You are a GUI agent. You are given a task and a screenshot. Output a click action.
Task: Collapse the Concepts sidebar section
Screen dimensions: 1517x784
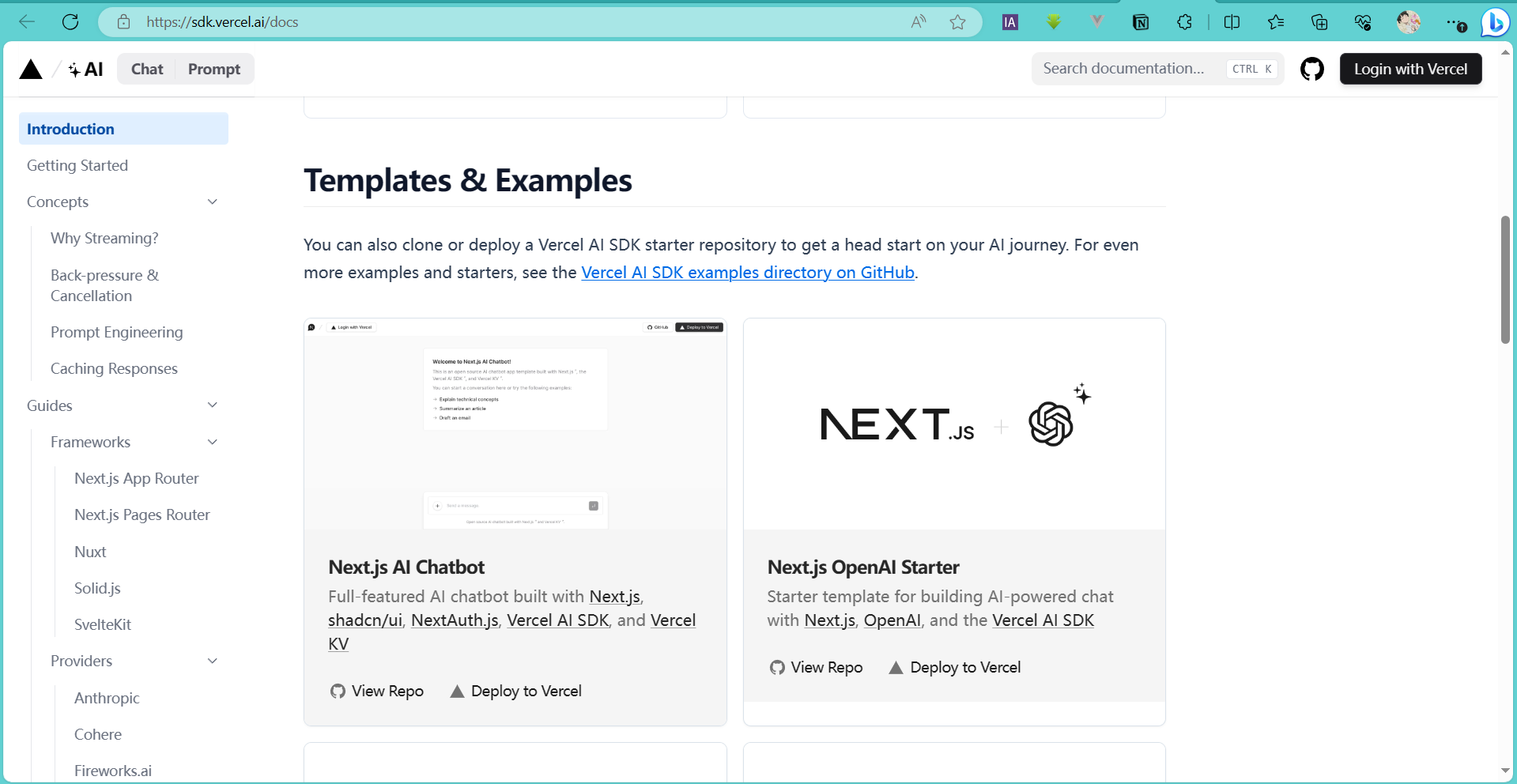pyautogui.click(x=212, y=202)
